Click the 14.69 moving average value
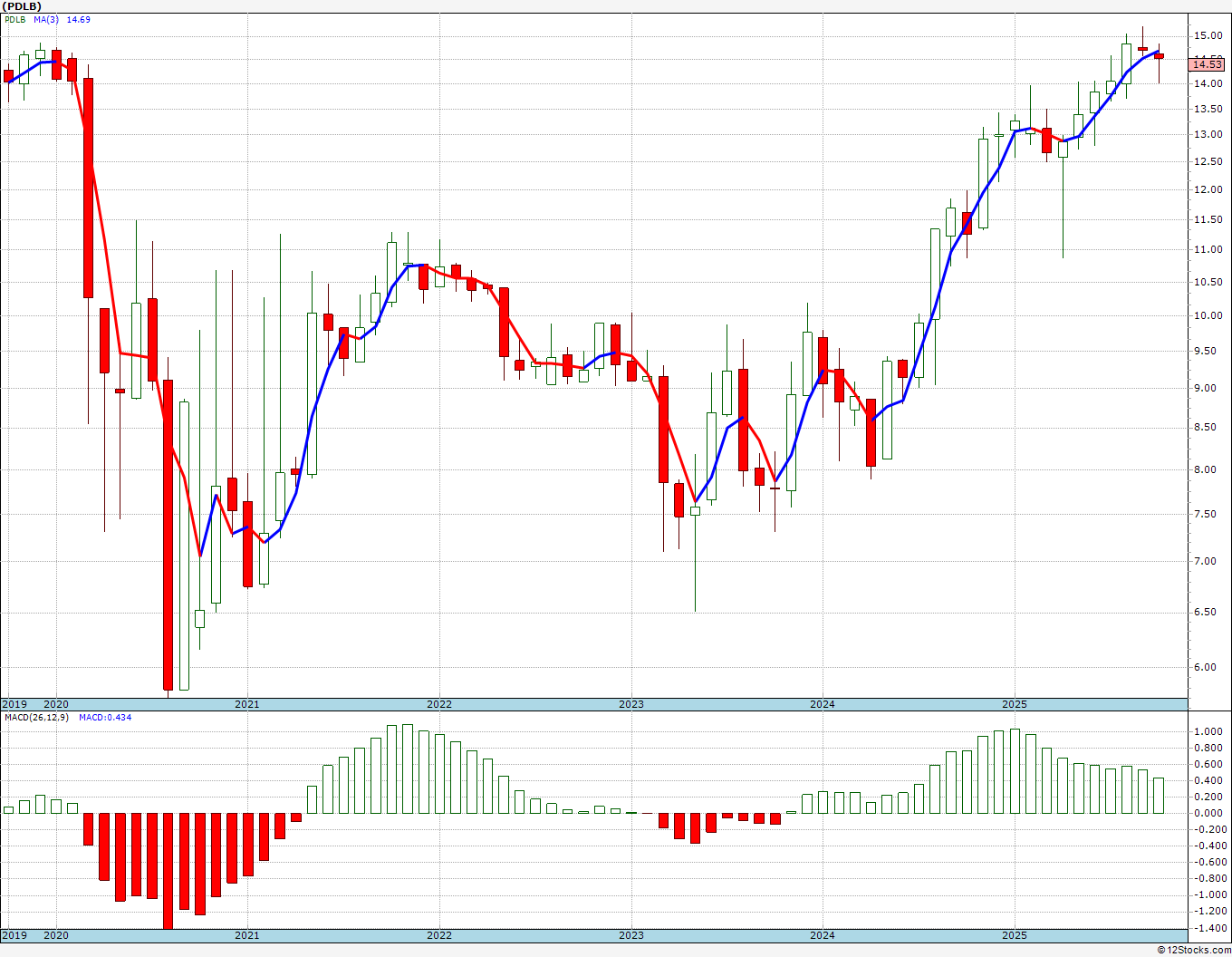 click(x=79, y=19)
